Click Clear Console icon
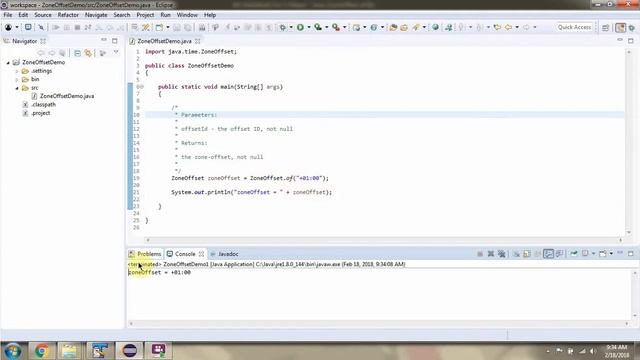This screenshot has height=360, width=640. pyautogui.click(x=516, y=254)
